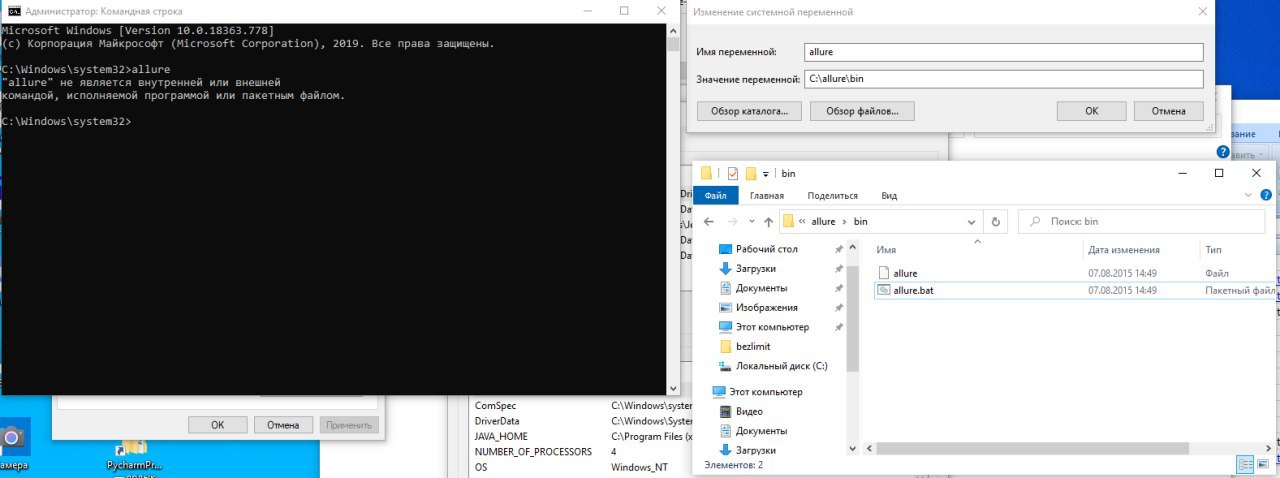Open the Файл menu in Explorer
This screenshot has height=478, width=1280.
(x=715, y=196)
